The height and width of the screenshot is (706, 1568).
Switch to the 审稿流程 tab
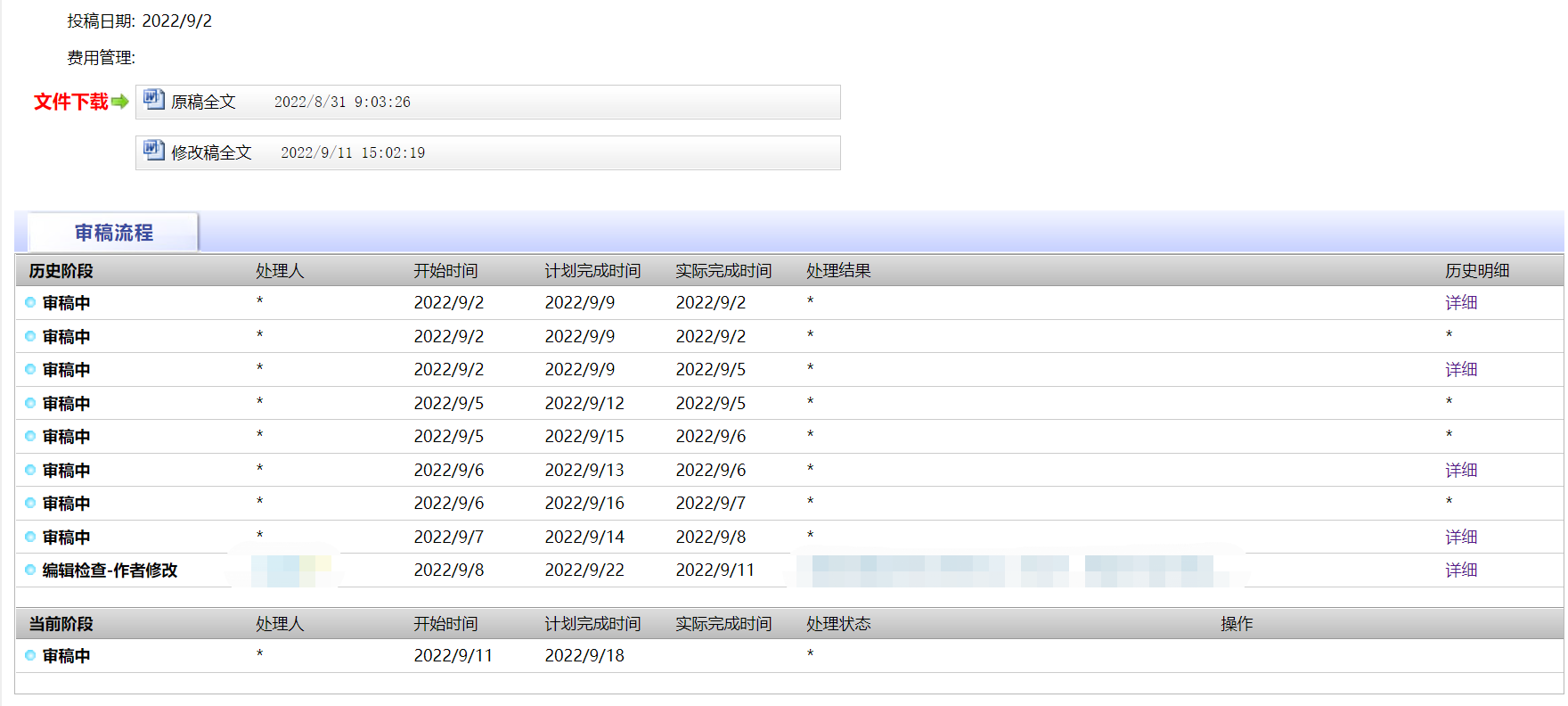(x=113, y=233)
